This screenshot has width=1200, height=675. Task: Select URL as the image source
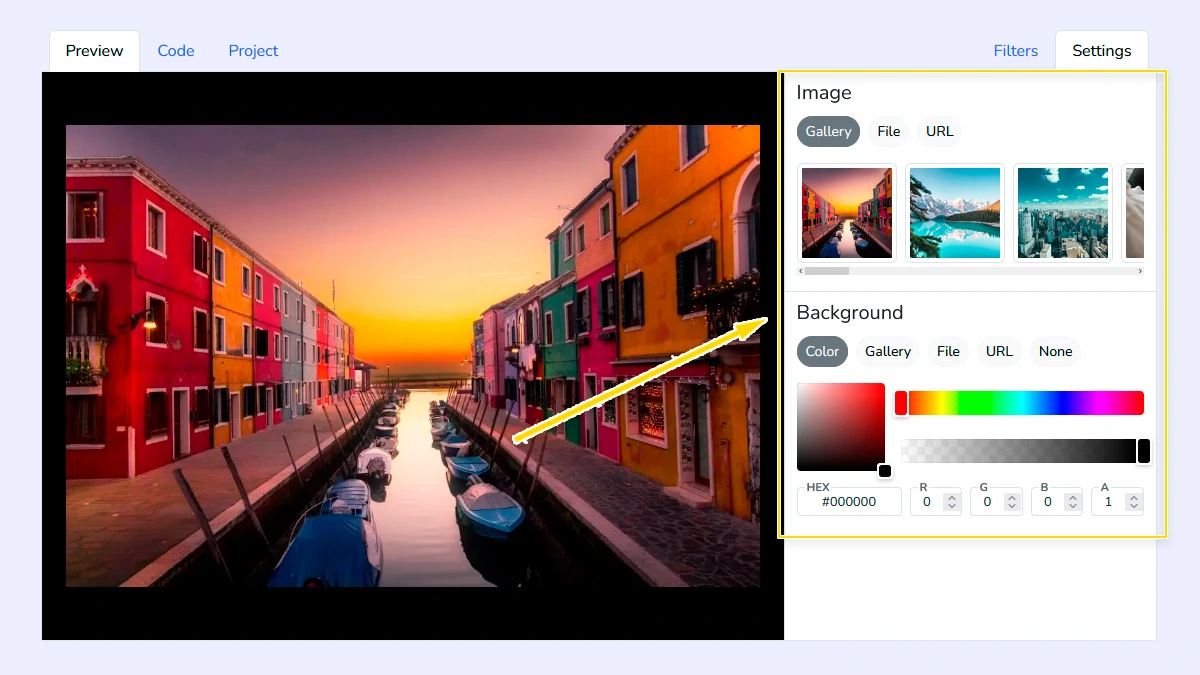coord(939,131)
